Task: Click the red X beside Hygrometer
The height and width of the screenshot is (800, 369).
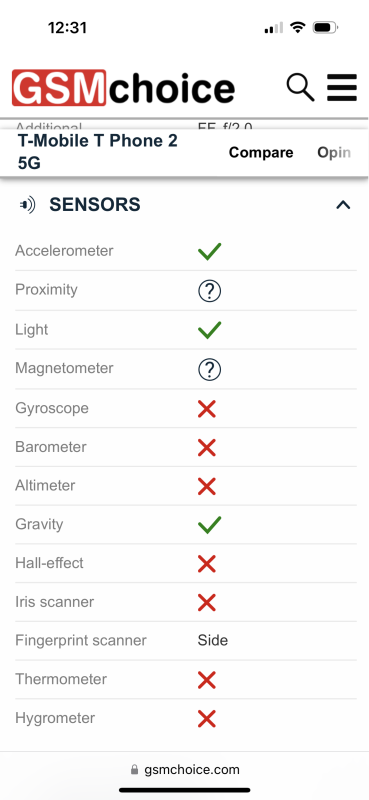Action: (x=207, y=719)
